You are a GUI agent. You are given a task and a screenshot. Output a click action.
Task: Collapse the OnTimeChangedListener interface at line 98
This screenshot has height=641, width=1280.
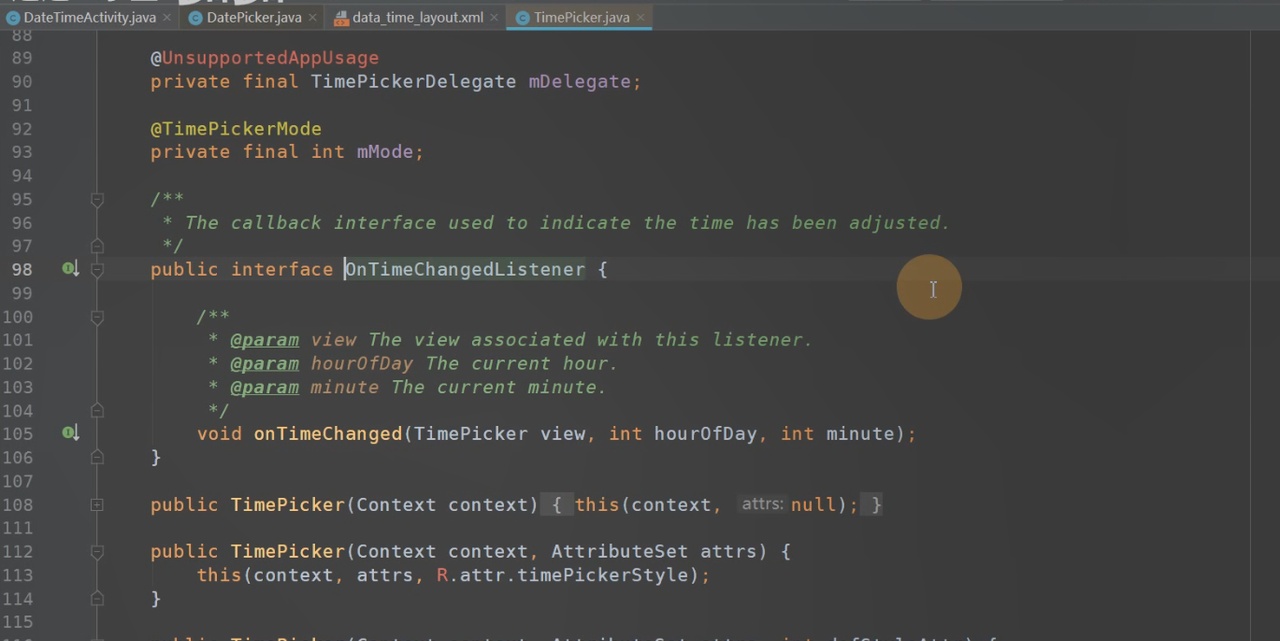coord(97,269)
